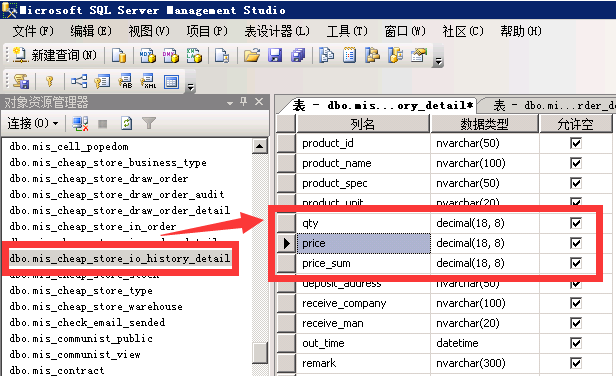Click the New Query (新建查询) button
The width and height of the screenshot is (616, 376).
[x=54, y=55]
